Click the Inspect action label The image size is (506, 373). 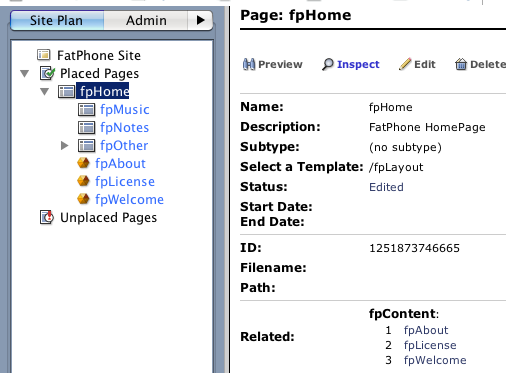coord(358,64)
